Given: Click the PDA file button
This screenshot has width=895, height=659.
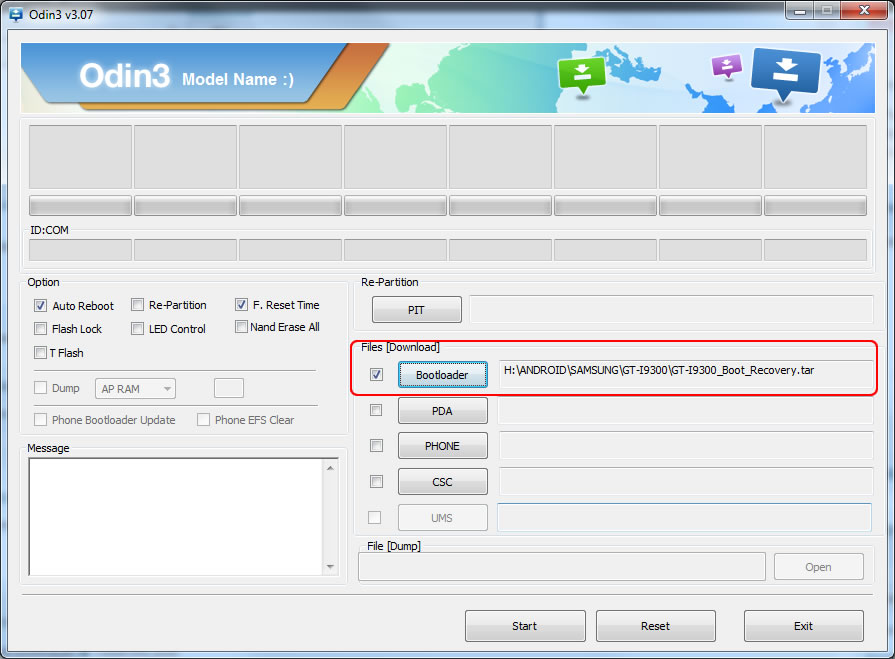Looking at the screenshot, I should pos(442,411).
